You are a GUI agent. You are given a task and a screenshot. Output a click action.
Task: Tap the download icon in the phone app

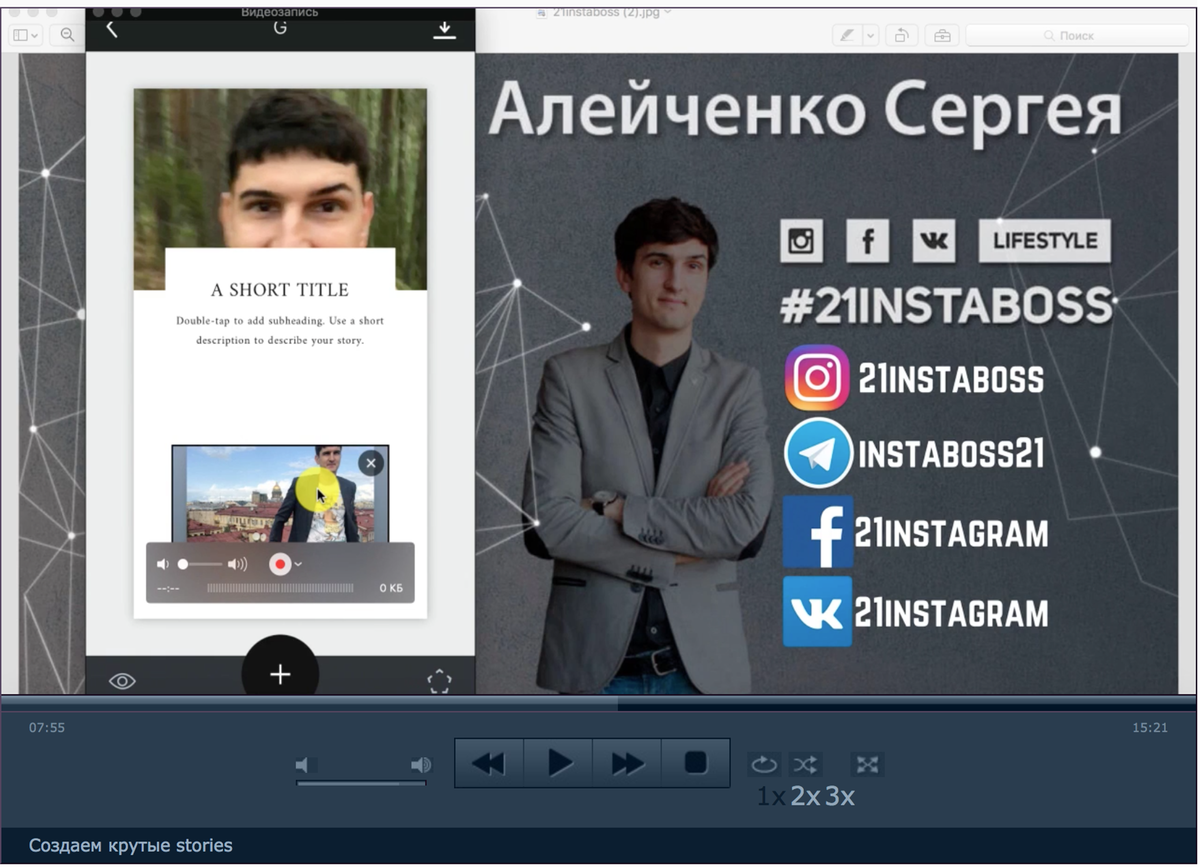click(x=444, y=30)
